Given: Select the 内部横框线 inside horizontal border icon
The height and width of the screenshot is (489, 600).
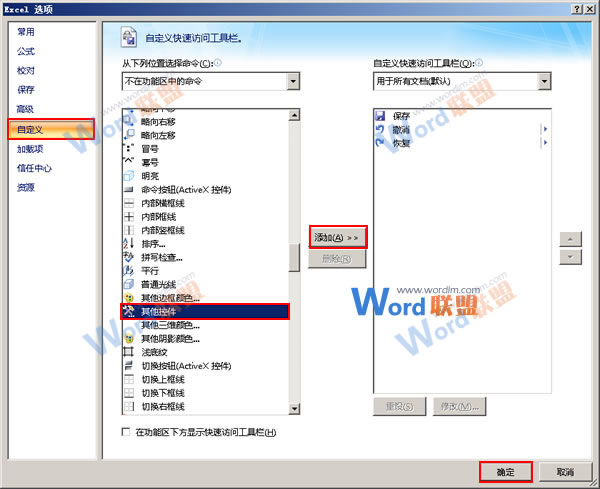Looking at the screenshot, I should (x=129, y=203).
